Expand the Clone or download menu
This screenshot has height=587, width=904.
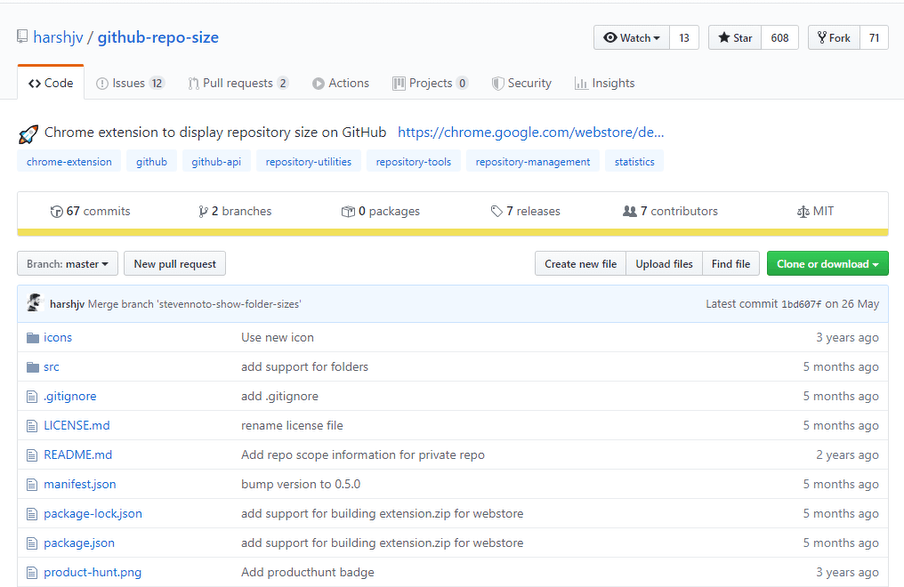click(827, 264)
